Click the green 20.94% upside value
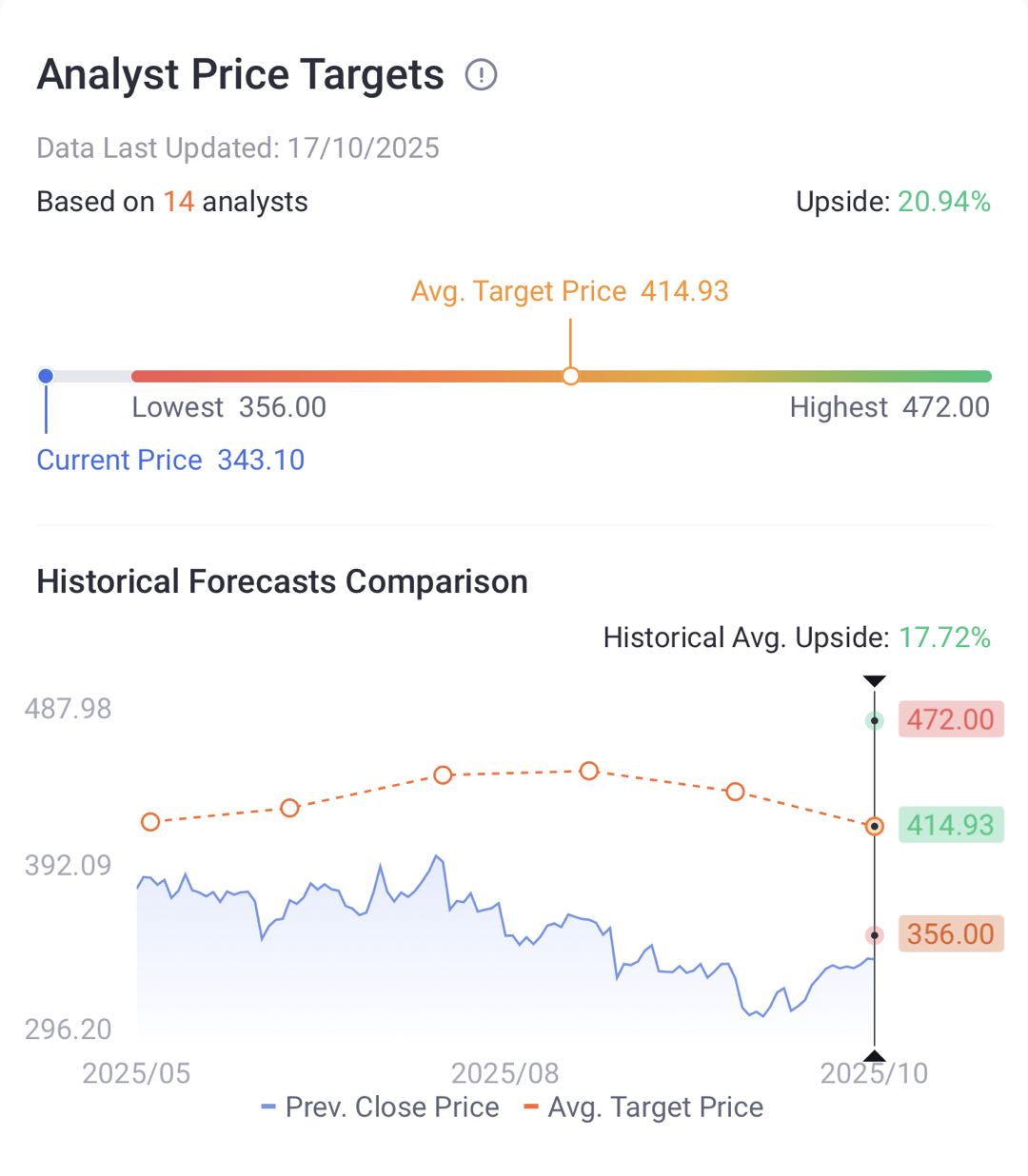1028x1176 pixels. pyautogui.click(x=944, y=202)
